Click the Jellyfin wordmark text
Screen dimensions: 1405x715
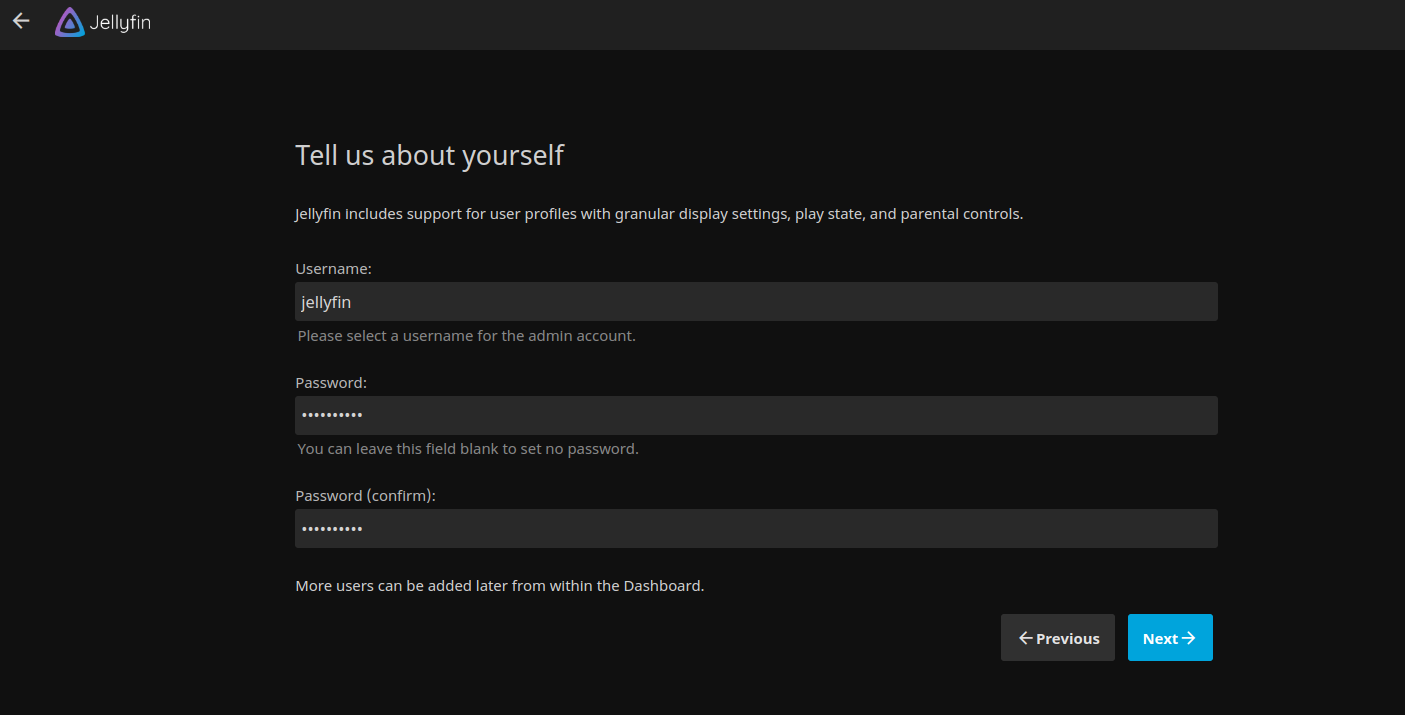[x=120, y=22]
